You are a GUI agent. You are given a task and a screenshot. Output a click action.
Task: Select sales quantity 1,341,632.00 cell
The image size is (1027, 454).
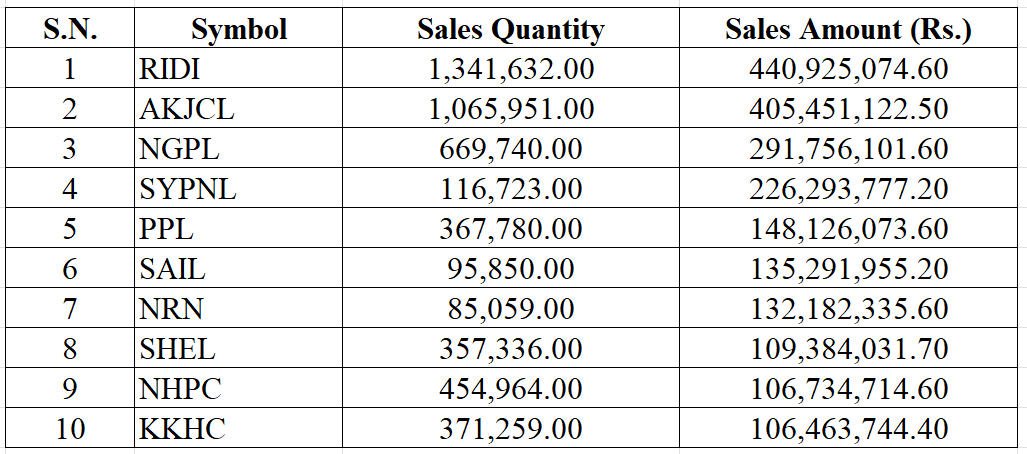[x=510, y=69]
